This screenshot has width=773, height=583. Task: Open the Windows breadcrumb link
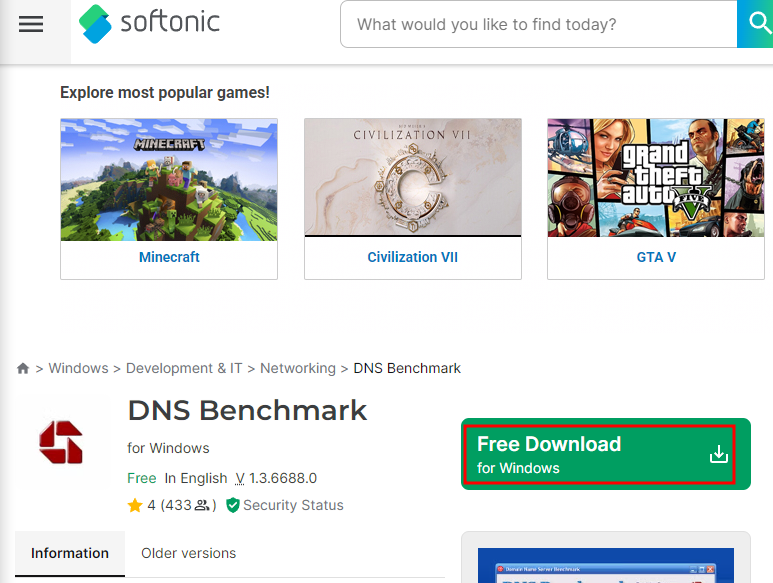pyautogui.click(x=78, y=368)
